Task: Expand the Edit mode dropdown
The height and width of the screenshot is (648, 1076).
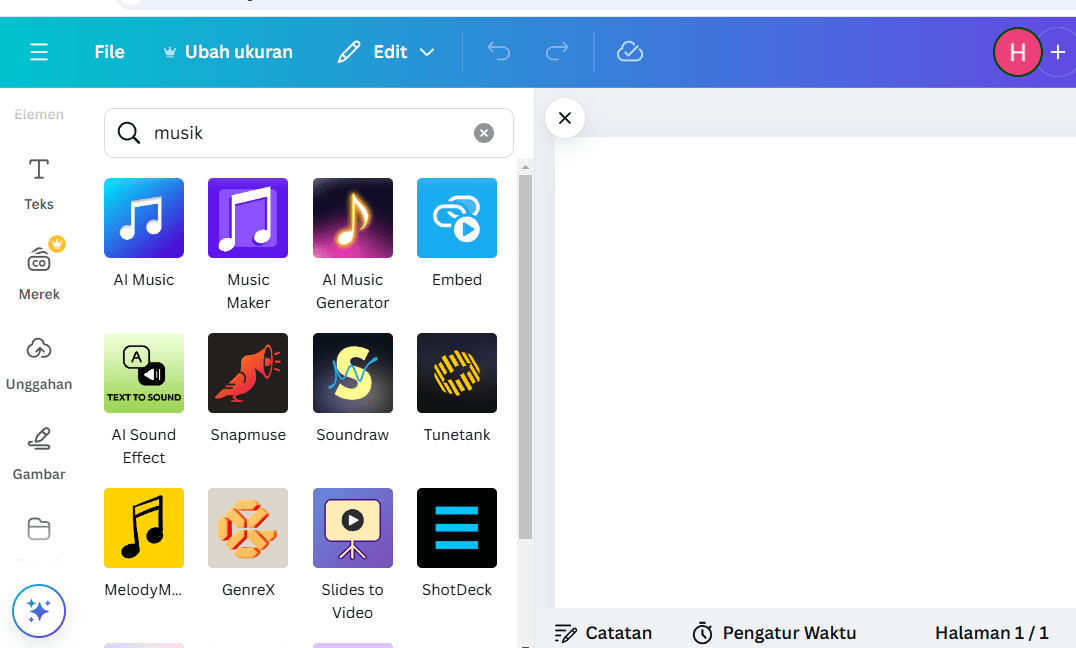Action: [386, 52]
